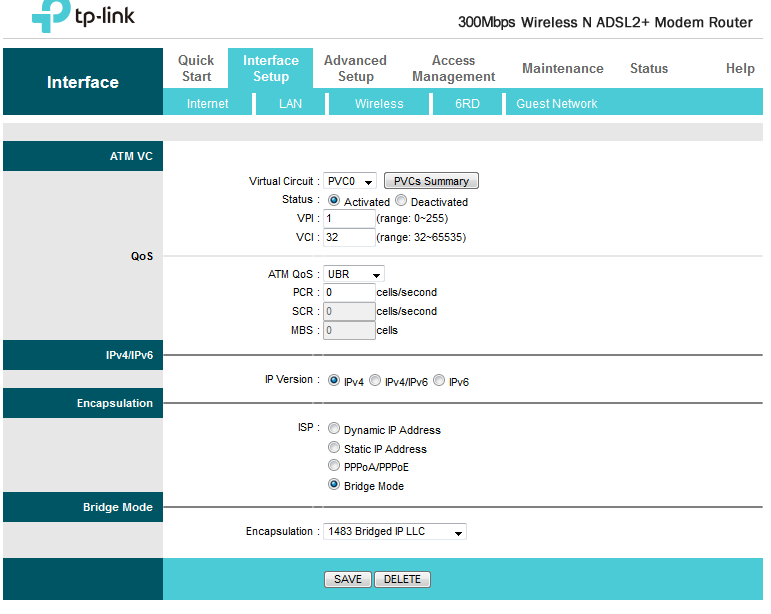Select IPv4/IPv6 IP version option
Viewport: 771px width, 614px height.
click(x=375, y=381)
